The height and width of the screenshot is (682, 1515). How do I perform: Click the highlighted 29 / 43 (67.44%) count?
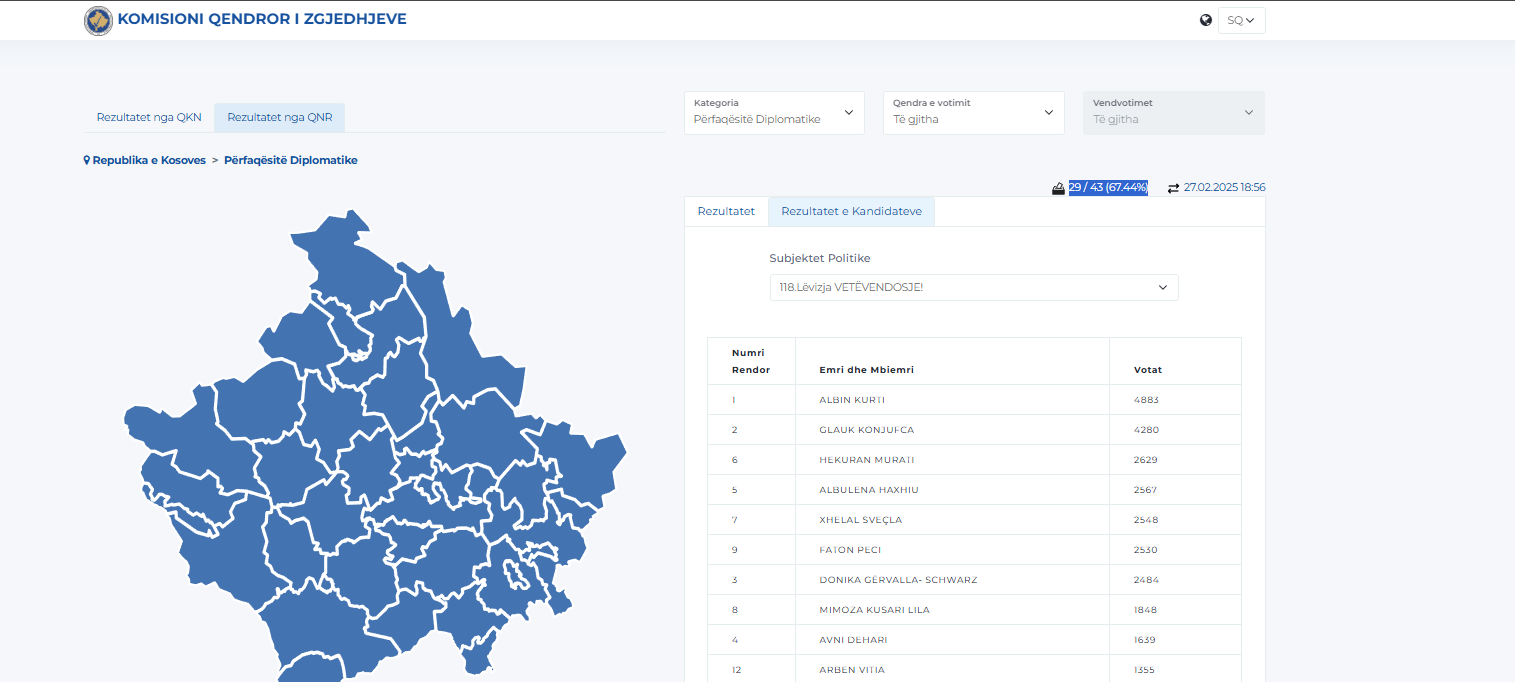point(1108,188)
